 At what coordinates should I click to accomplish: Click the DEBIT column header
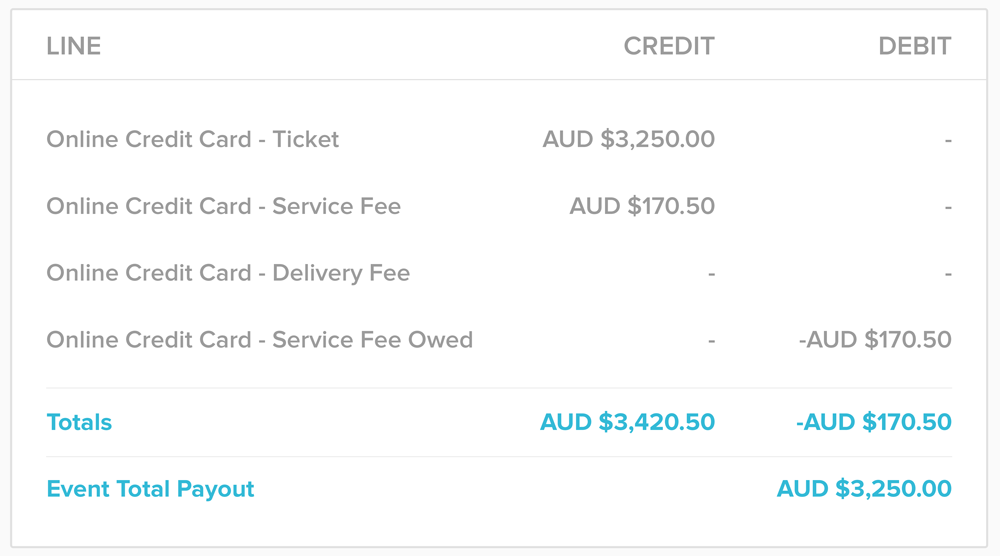coord(914,46)
